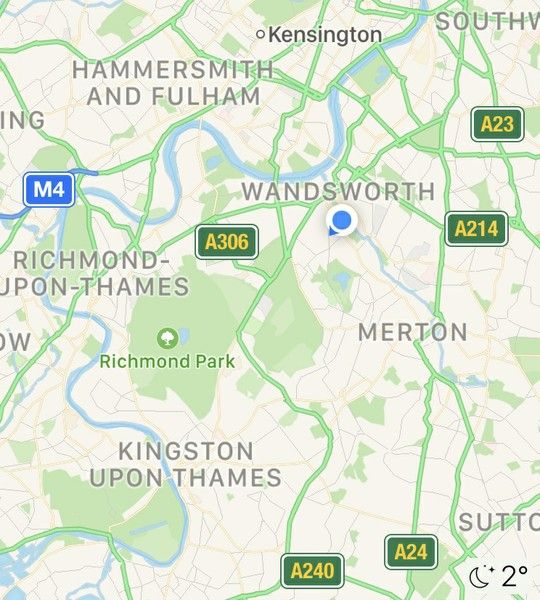This screenshot has height=600, width=540.
Task: Open the 2° temperature reading
Action: point(515,576)
